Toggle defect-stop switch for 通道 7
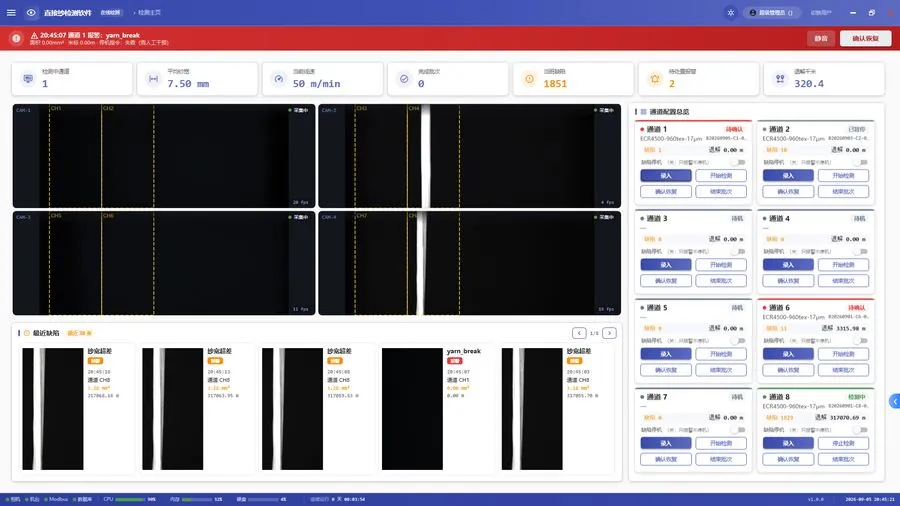 click(x=739, y=430)
